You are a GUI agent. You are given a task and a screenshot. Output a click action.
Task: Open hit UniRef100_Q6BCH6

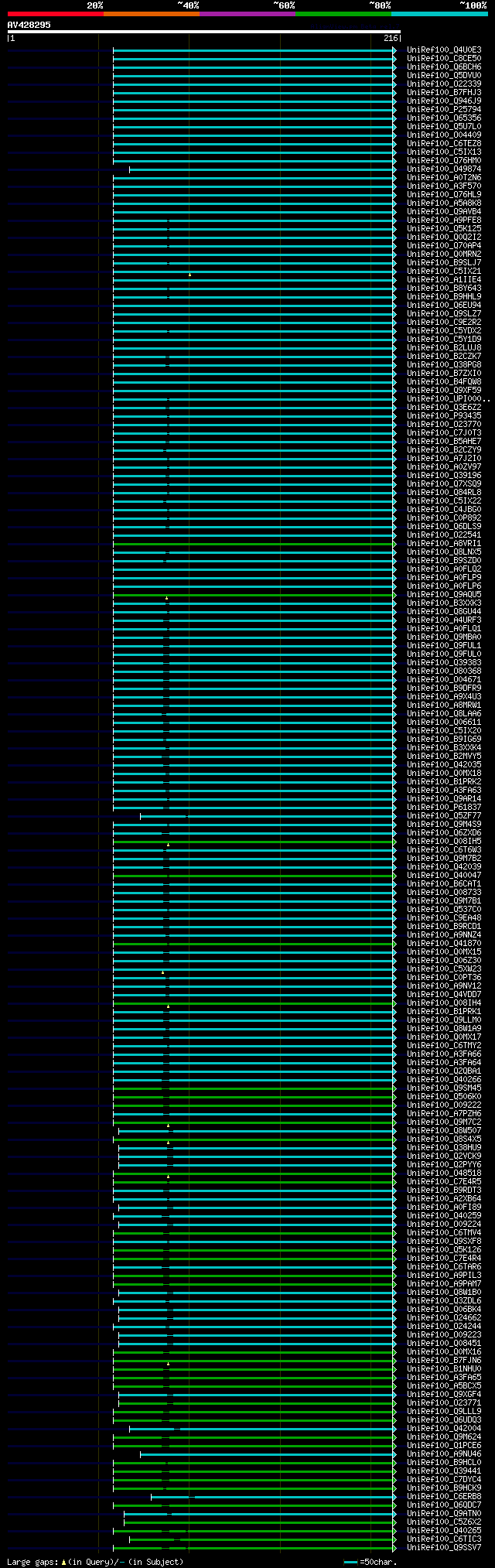[x=444, y=67]
